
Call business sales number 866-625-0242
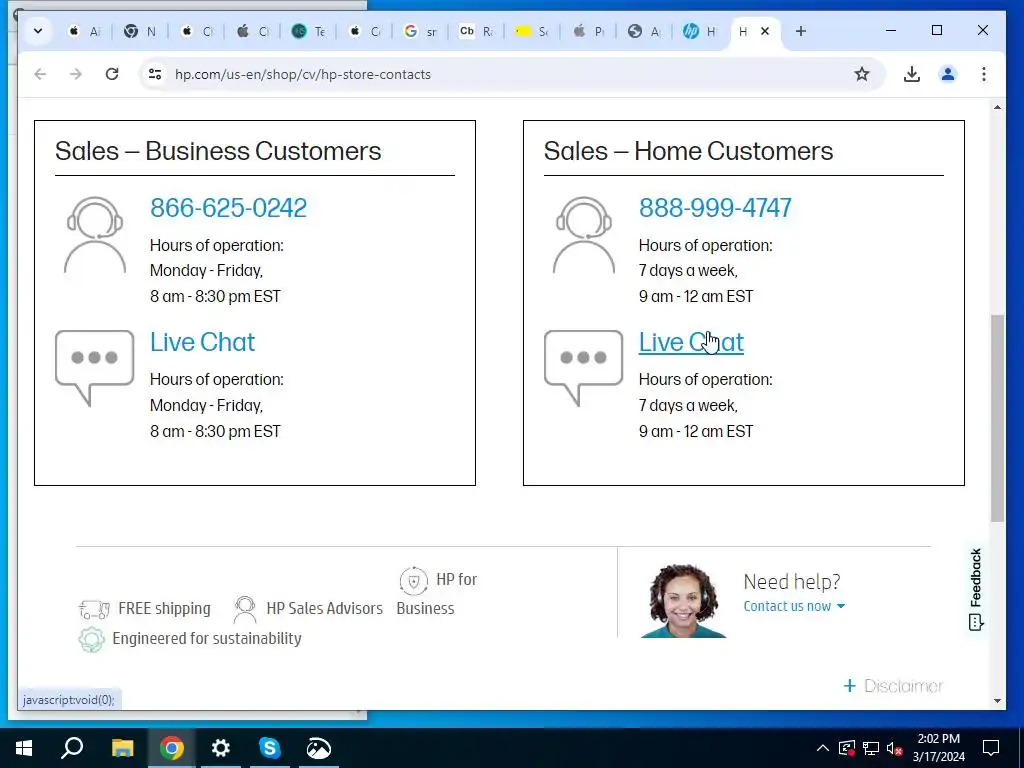(228, 208)
